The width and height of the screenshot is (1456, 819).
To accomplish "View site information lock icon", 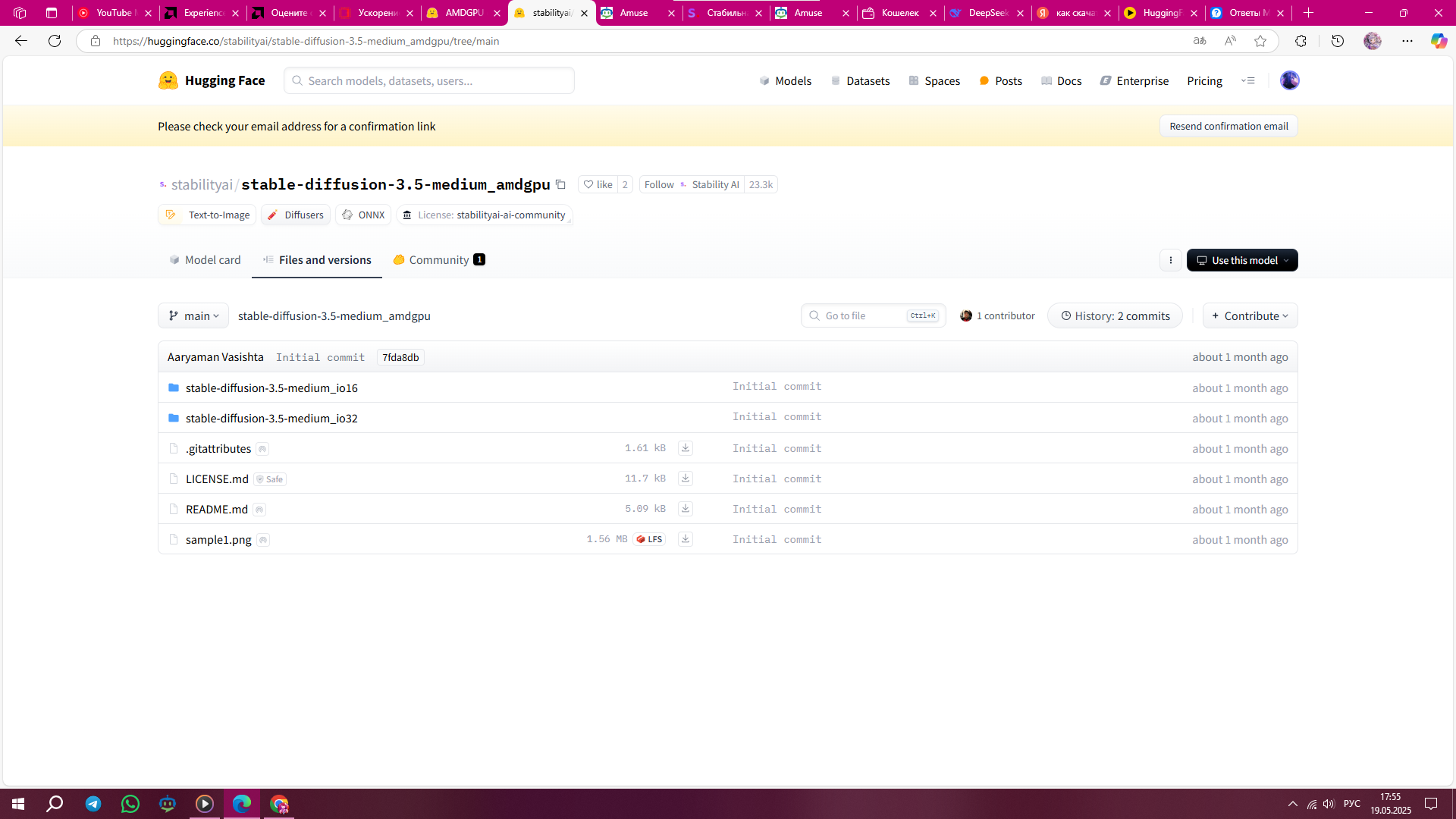I will pyautogui.click(x=96, y=41).
